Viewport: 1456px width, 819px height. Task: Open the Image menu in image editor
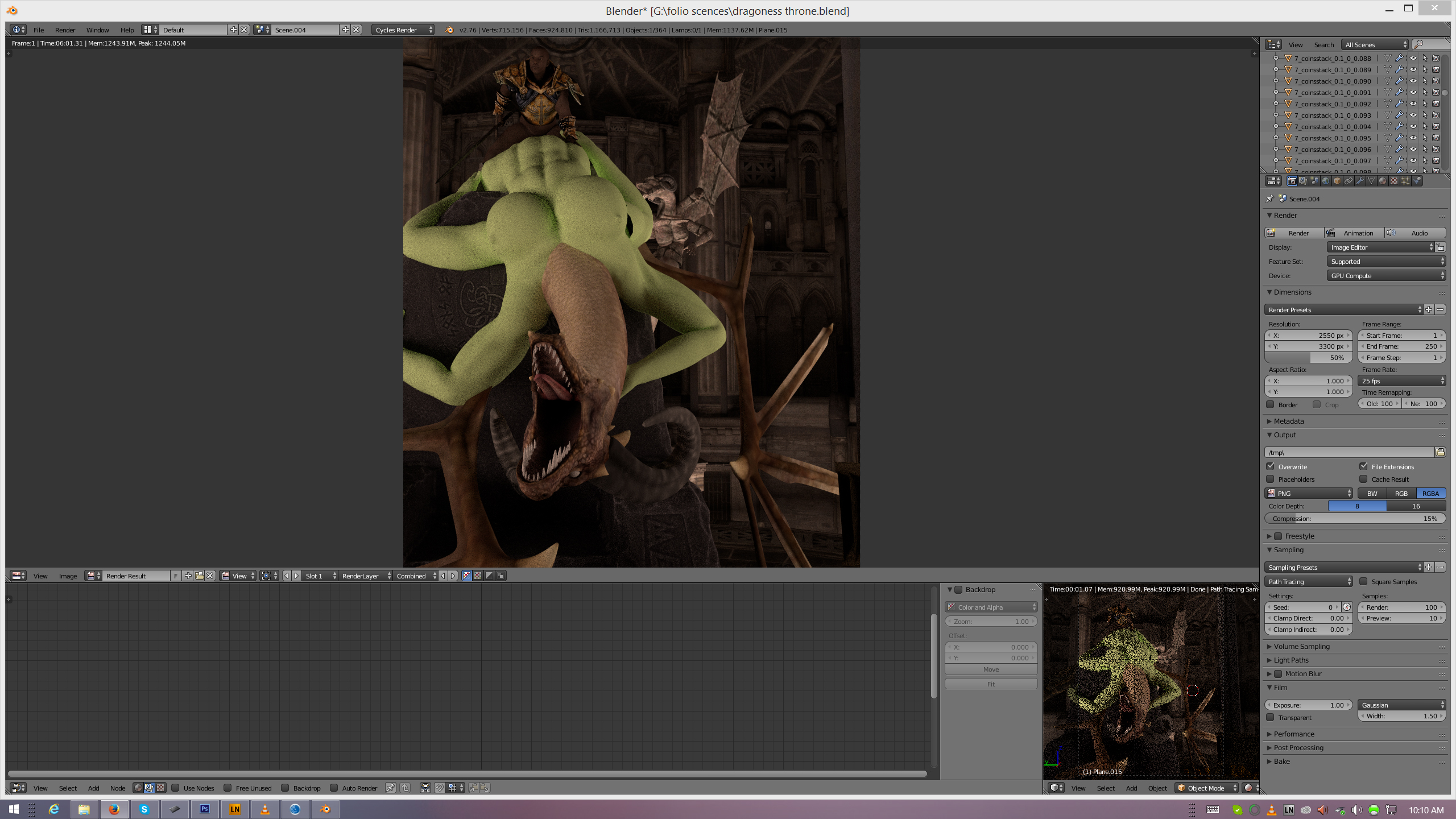point(68,576)
